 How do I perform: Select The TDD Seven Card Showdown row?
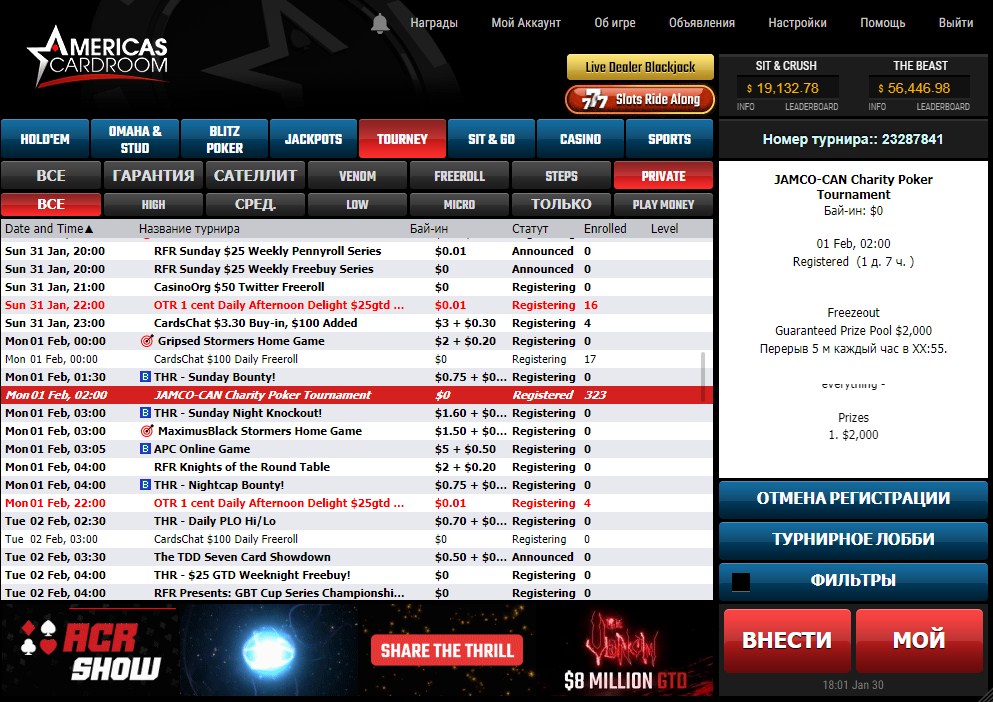pos(357,557)
